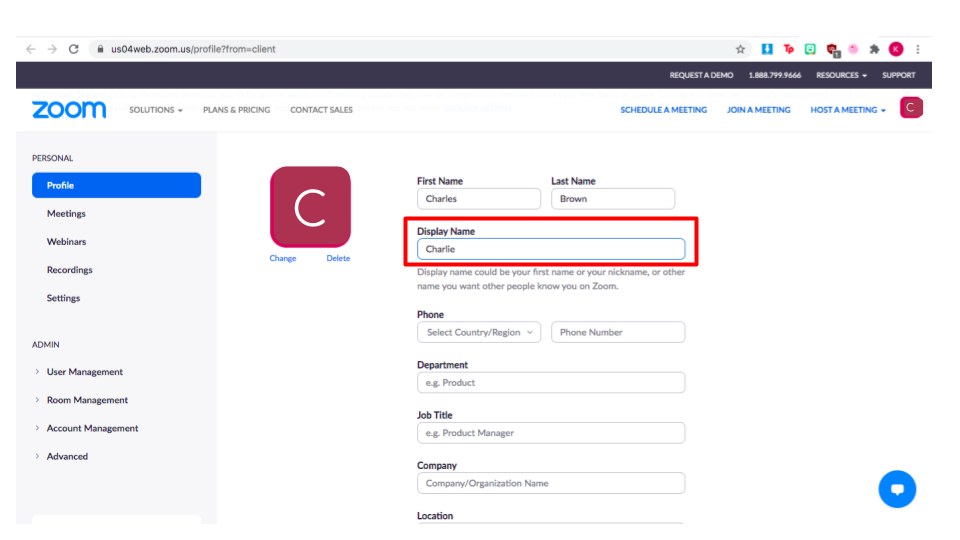
Task: Open the Support link
Action: (x=898, y=75)
